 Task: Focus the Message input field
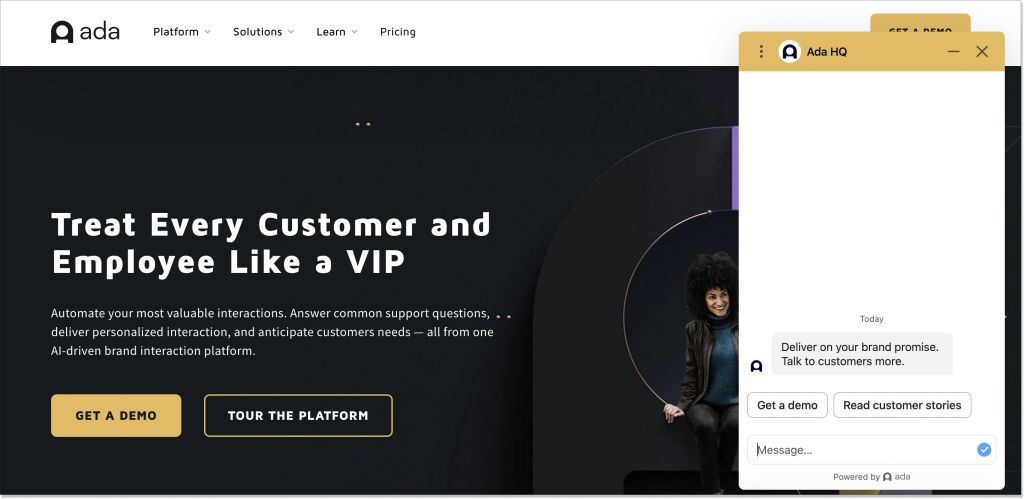point(862,450)
